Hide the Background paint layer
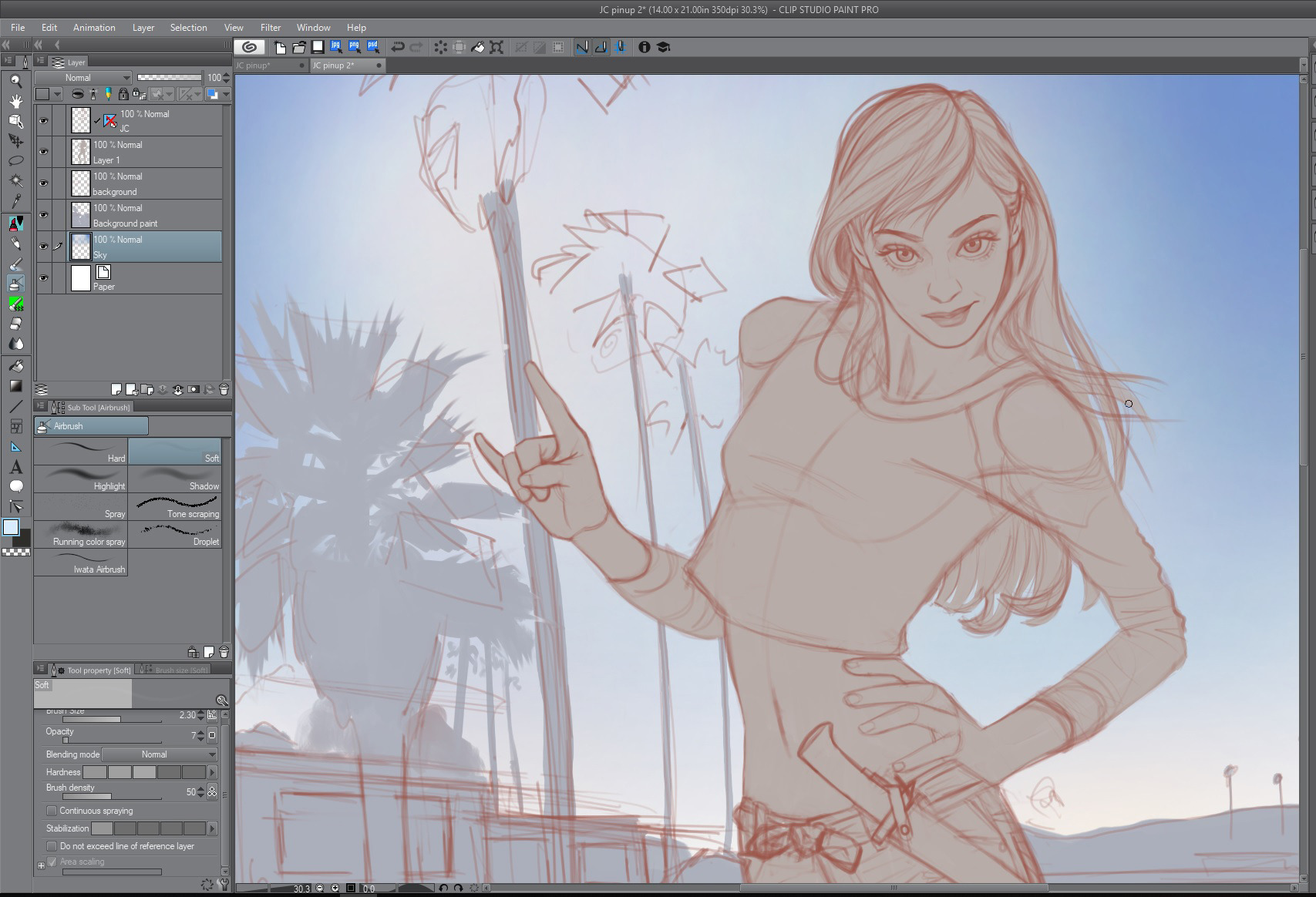Screen dimensions: 1316x897 pos(44,215)
